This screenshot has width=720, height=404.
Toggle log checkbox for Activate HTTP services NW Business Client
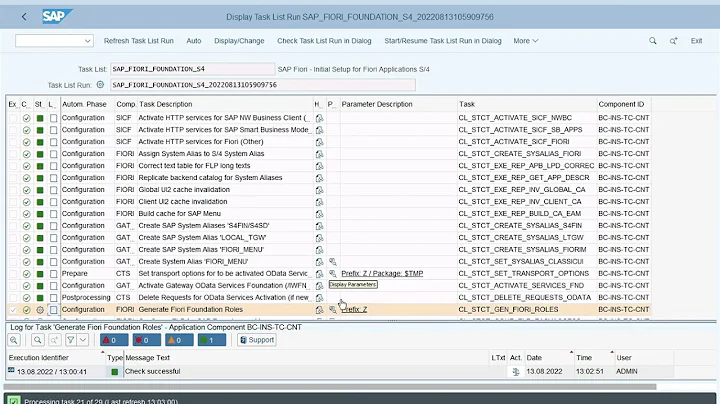click(54, 118)
